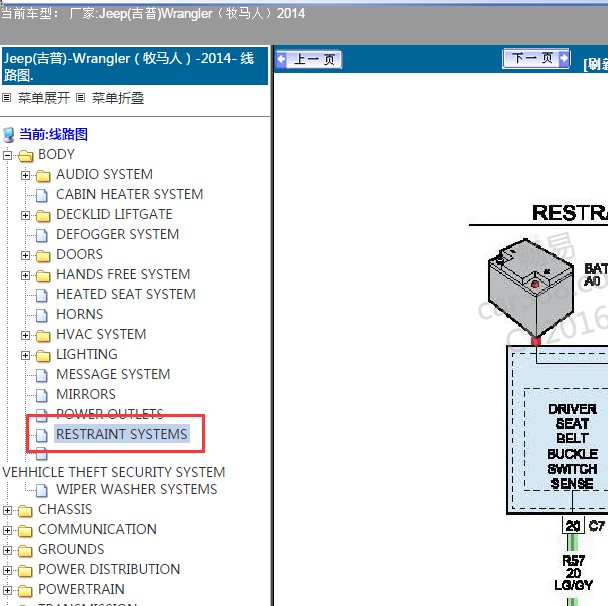Click the POWERTRAIN folder icon
608x606 pixels.
coord(25,590)
